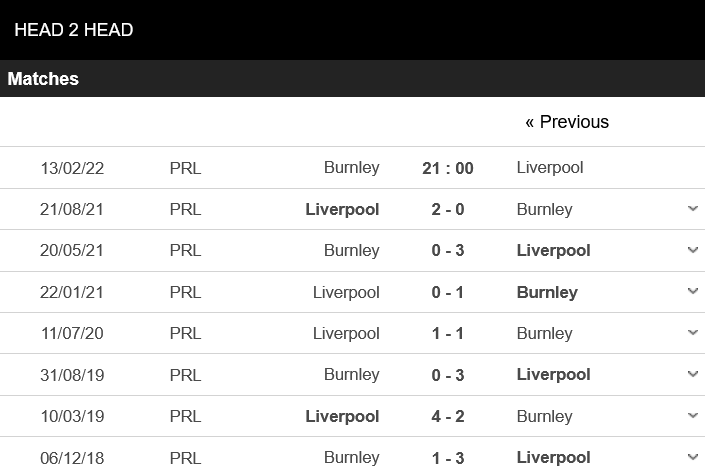This screenshot has width=705, height=473.
Task: Click the 1 - 1 draw score
Action: tap(448, 334)
